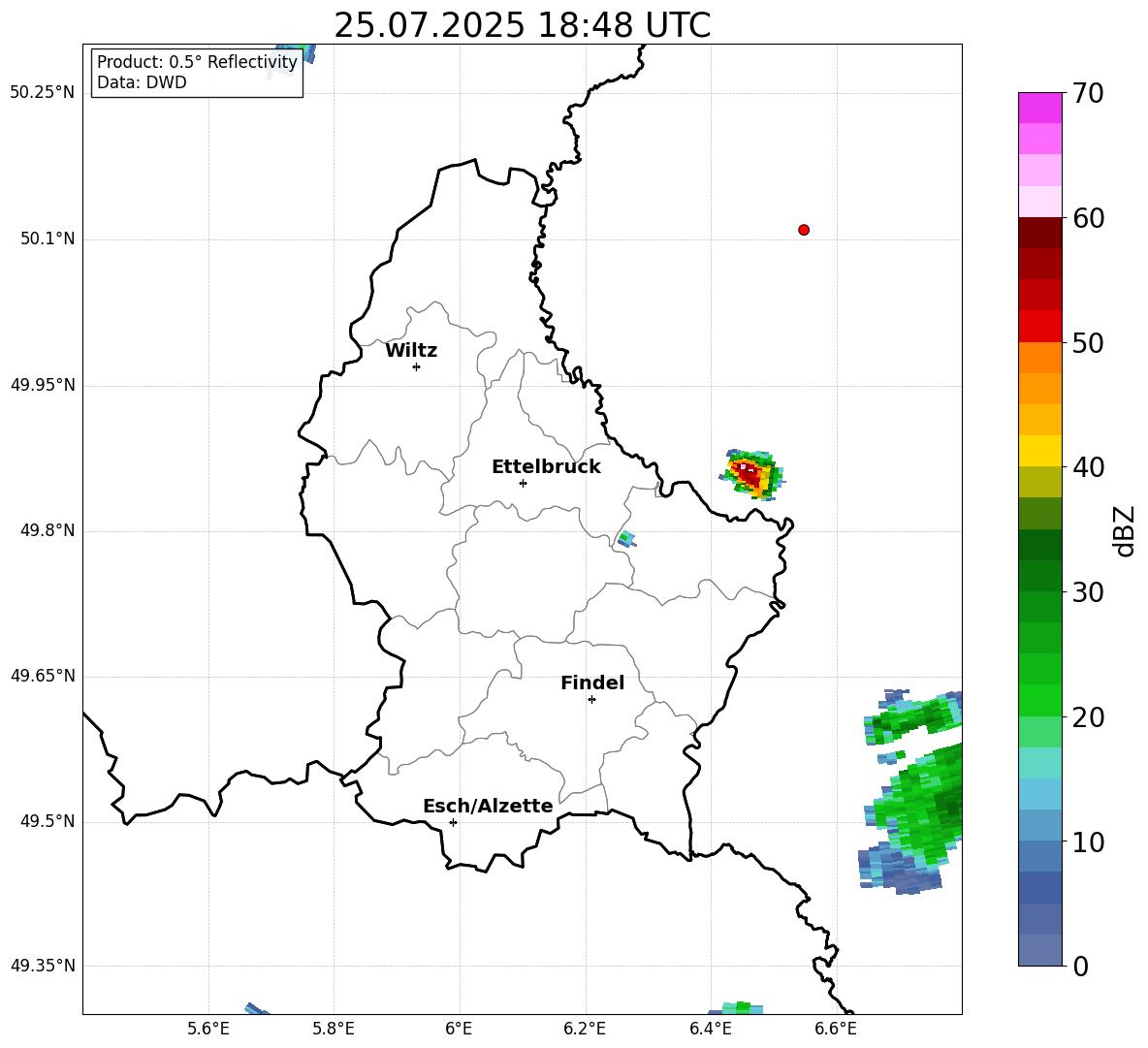Click the Ettelbruck station cross marker

[523, 483]
